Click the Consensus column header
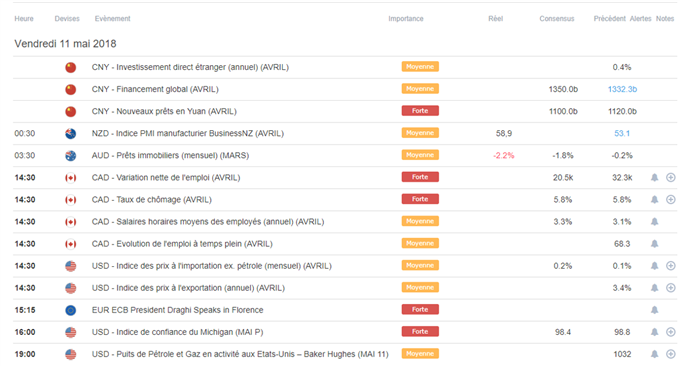The height and width of the screenshot is (366, 680). [x=557, y=19]
